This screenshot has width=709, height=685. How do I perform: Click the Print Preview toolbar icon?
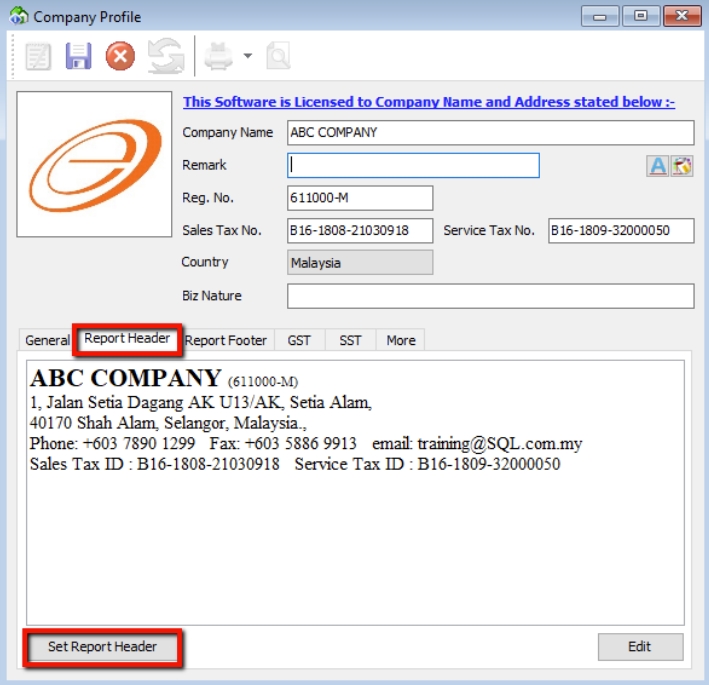click(278, 56)
